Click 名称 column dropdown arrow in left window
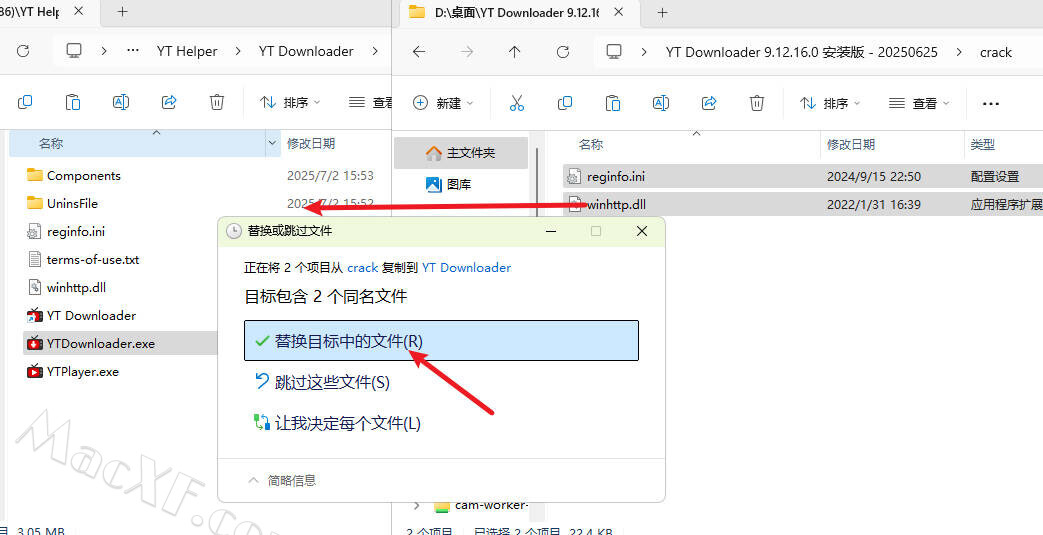Viewport: 1043px width, 535px height. (272, 143)
